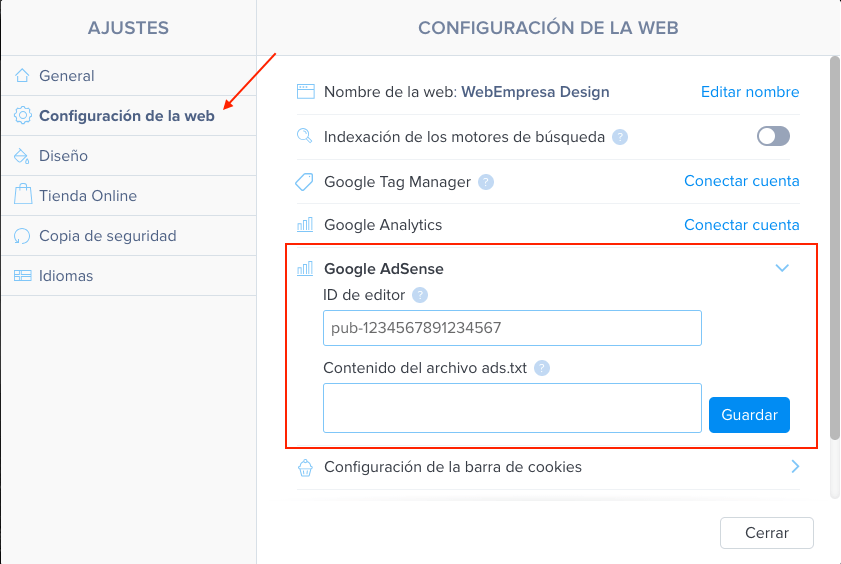This screenshot has height=564, width=841.
Task: Click the window icon beside Nombre de la web
Action: tap(306, 92)
